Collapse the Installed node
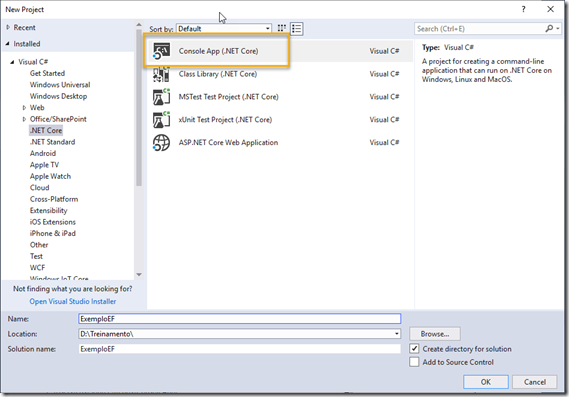The width and height of the screenshot is (569, 397). click(x=8, y=44)
